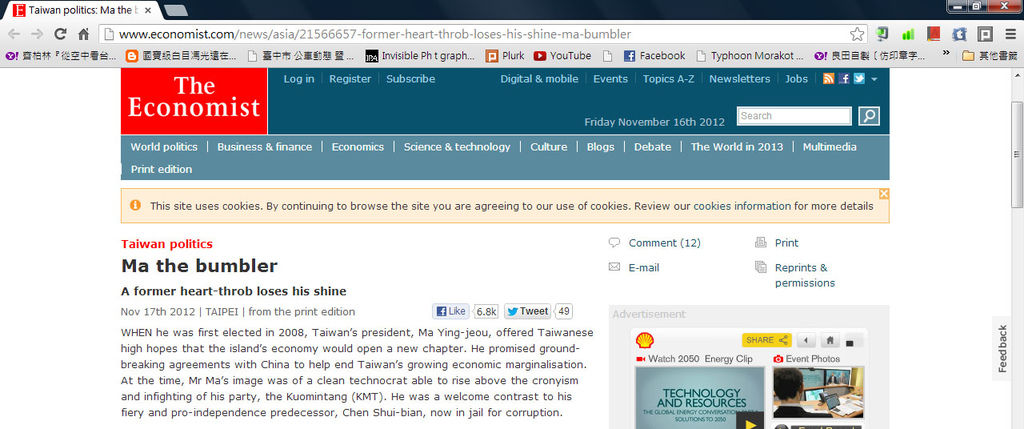The height and width of the screenshot is (429, 1024).
Task: Open the Feedback side tab
Action: coord(1002,349)
